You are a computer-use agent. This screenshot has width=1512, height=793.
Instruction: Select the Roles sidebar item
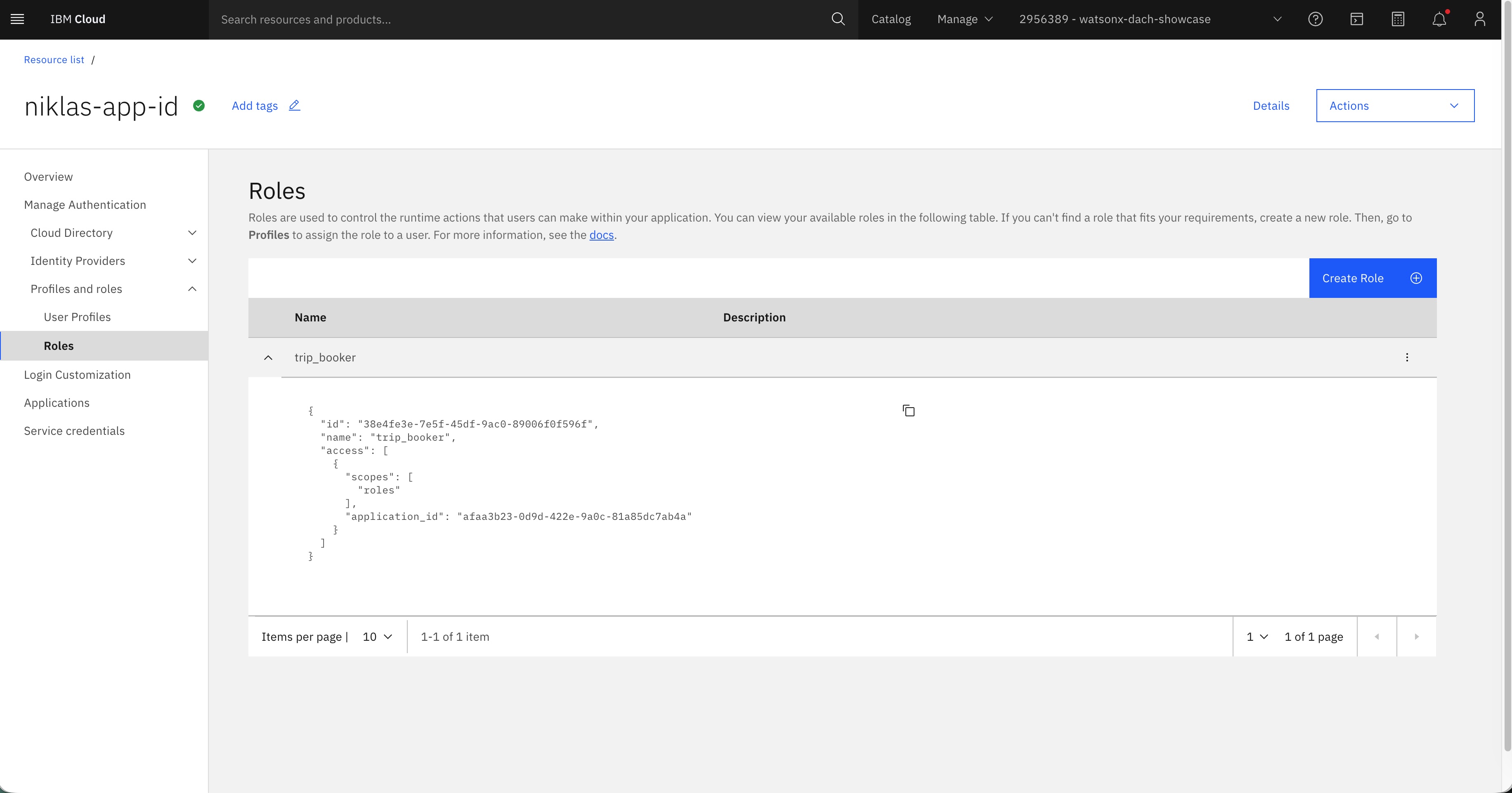click(x=104, y=346)
